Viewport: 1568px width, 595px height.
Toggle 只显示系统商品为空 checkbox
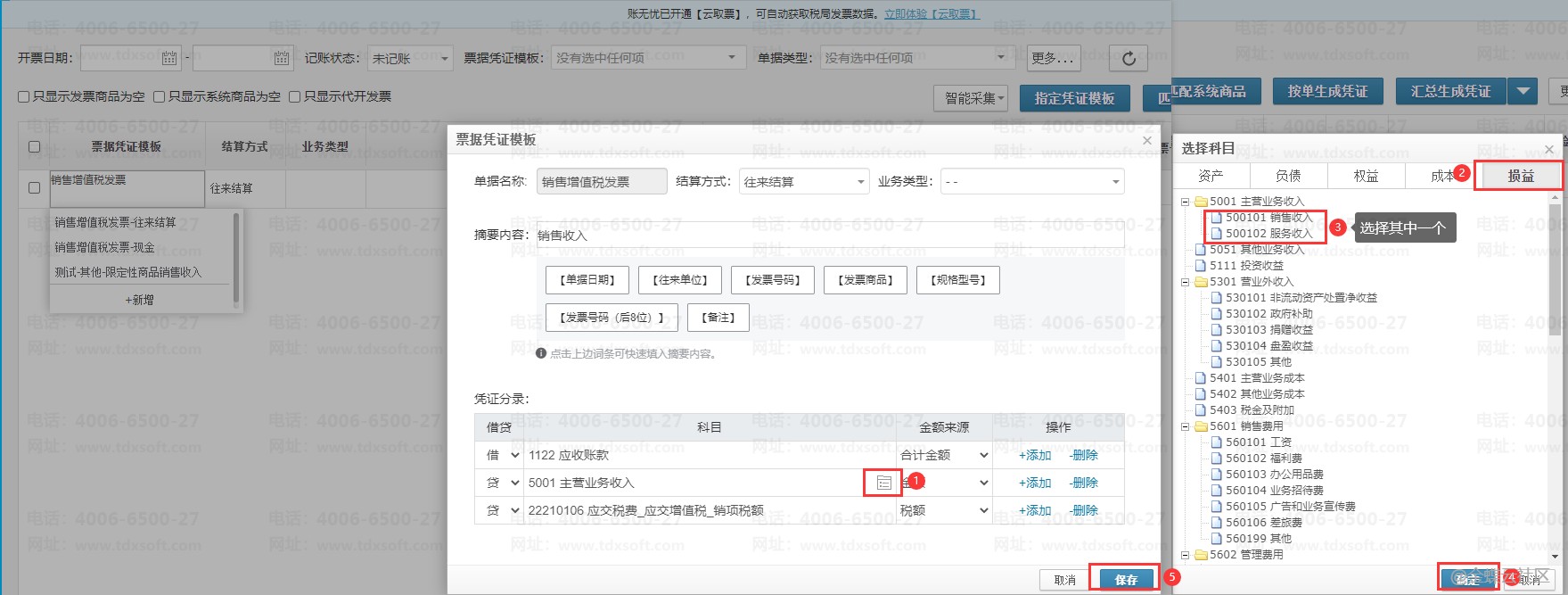(160, 96)
